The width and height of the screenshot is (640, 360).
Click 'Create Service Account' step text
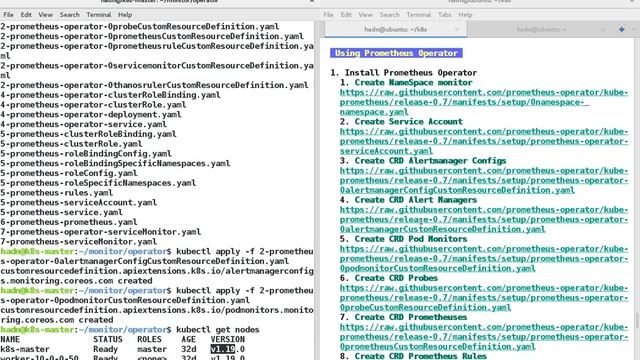coord(408,122)
